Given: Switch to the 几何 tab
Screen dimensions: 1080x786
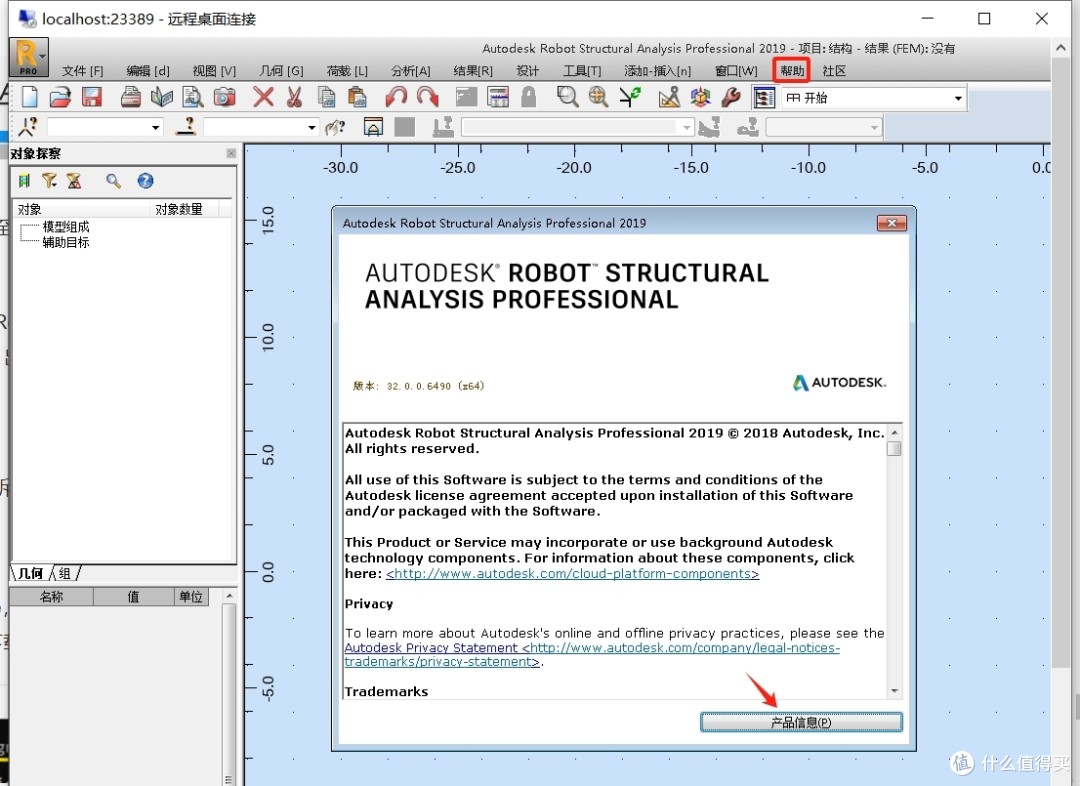Looking at the screenshot, I should pyautogui.click(x=30, y=573).
